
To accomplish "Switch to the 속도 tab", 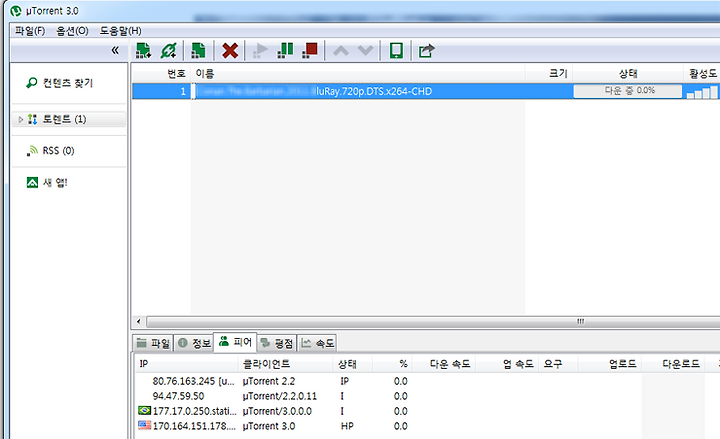I will [317, 343].
